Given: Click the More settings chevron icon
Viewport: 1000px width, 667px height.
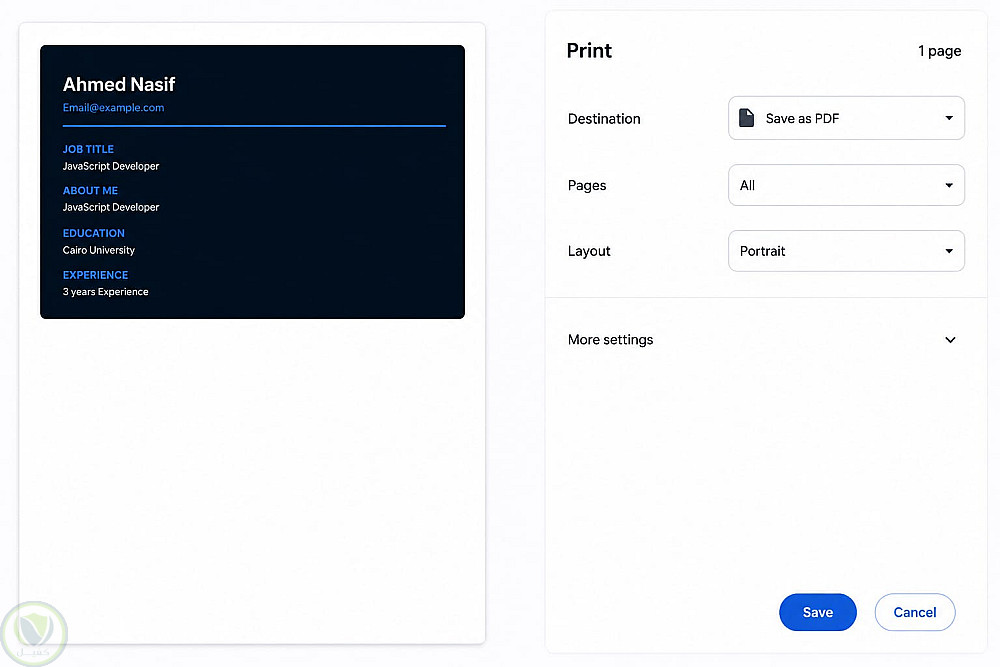Looking at the screenshot, I should pos(950,340).
